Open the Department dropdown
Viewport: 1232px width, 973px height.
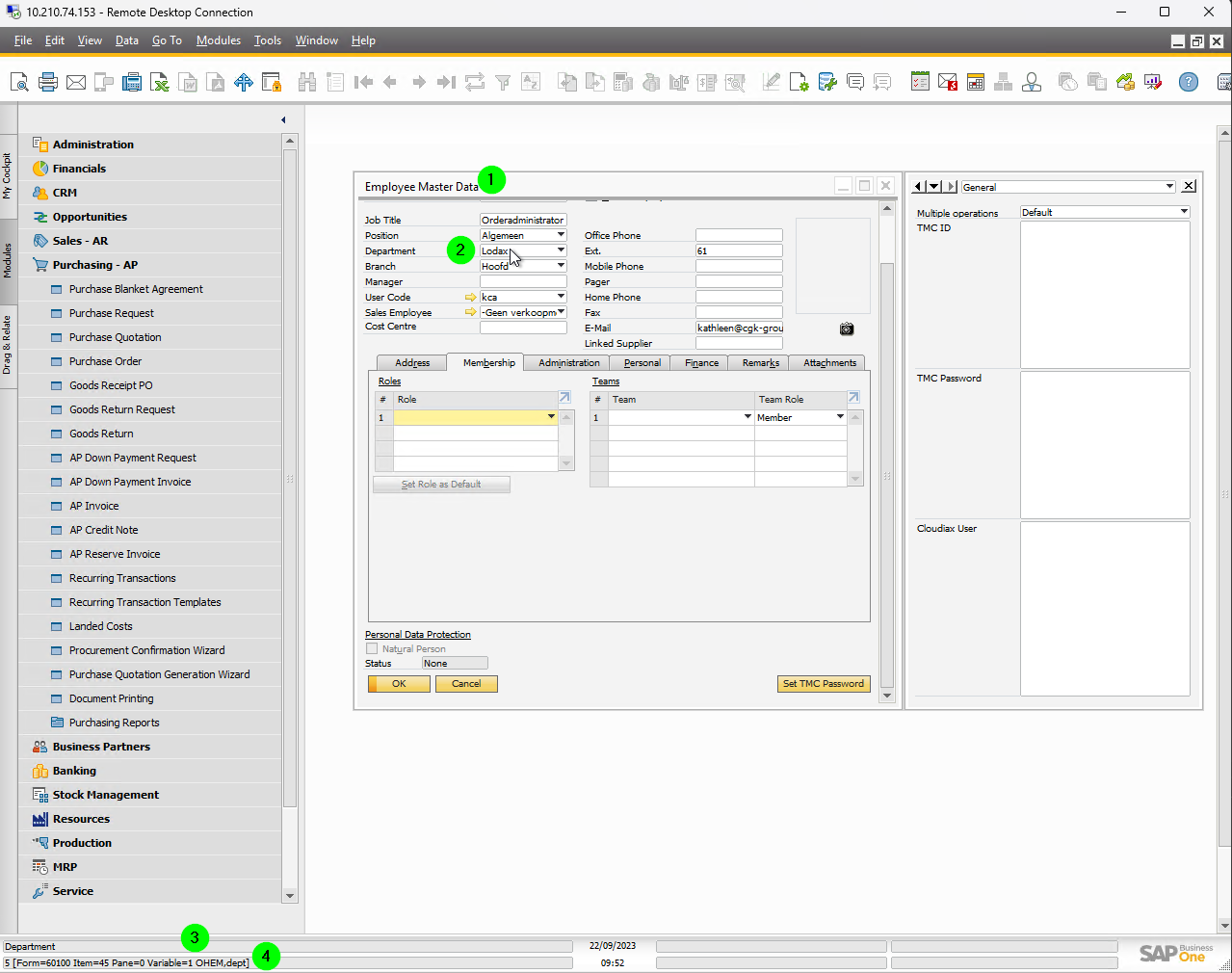561,250
